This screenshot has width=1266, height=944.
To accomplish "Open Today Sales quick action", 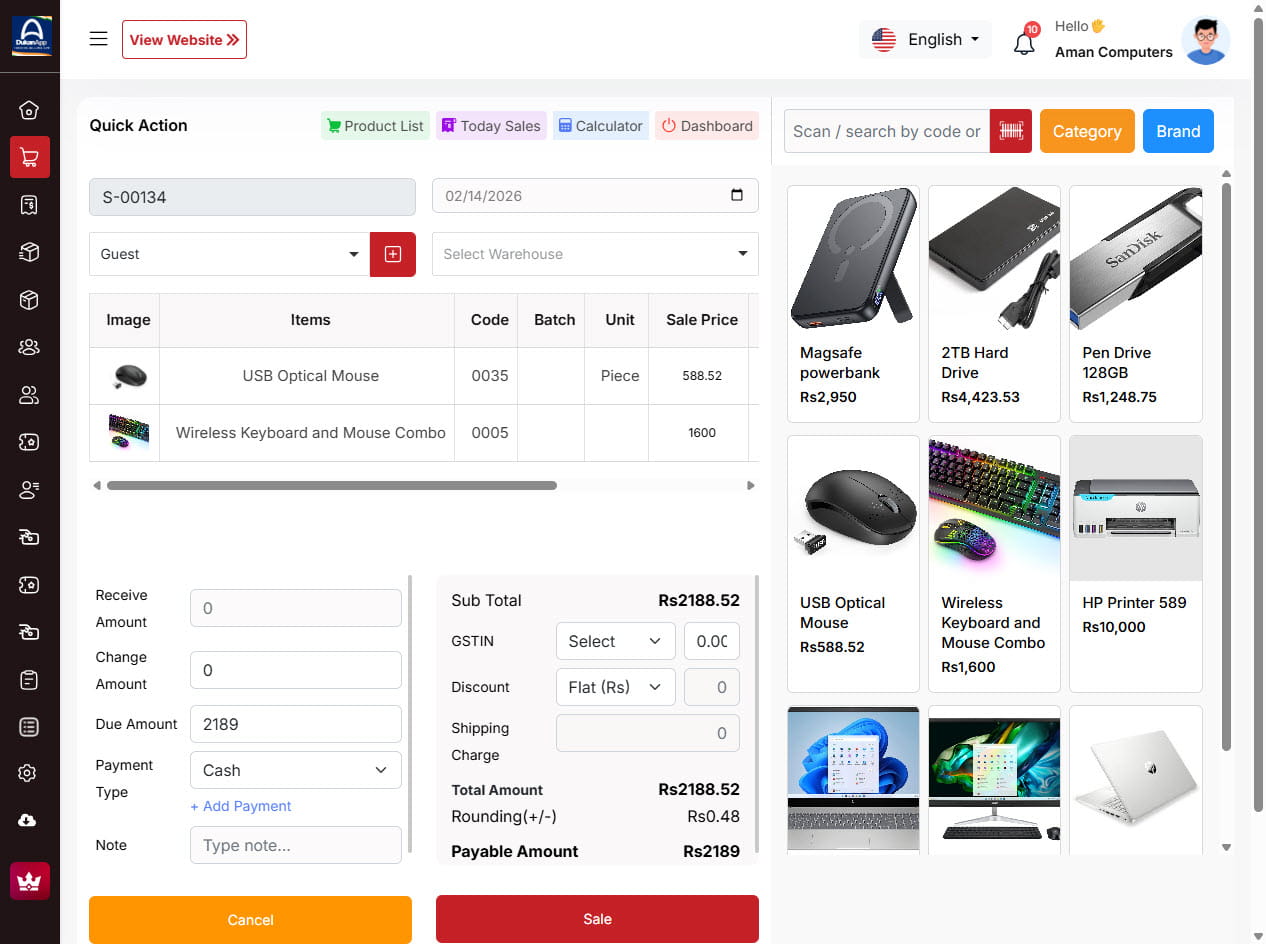I will point(491,126).
